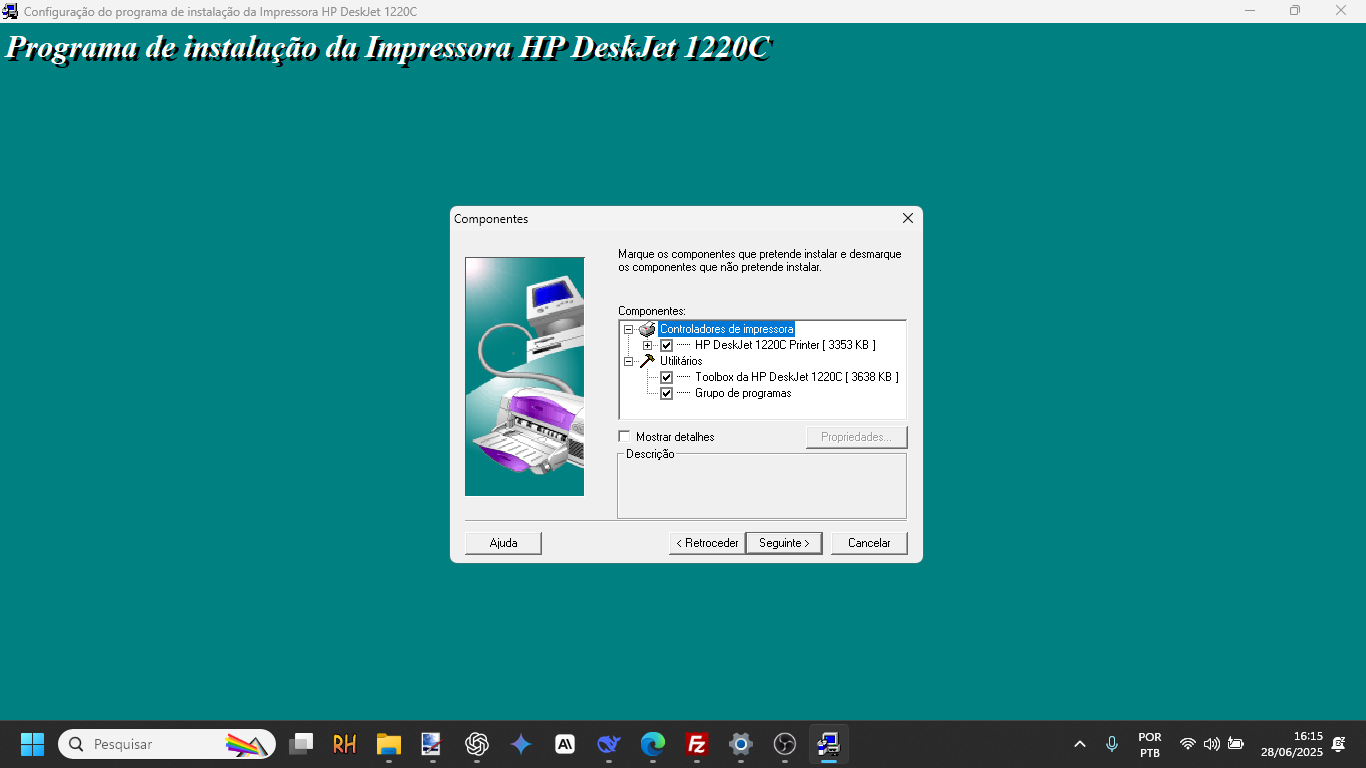
Task: Click the installer icon in the title bar
Action: [x=10, y=11]
